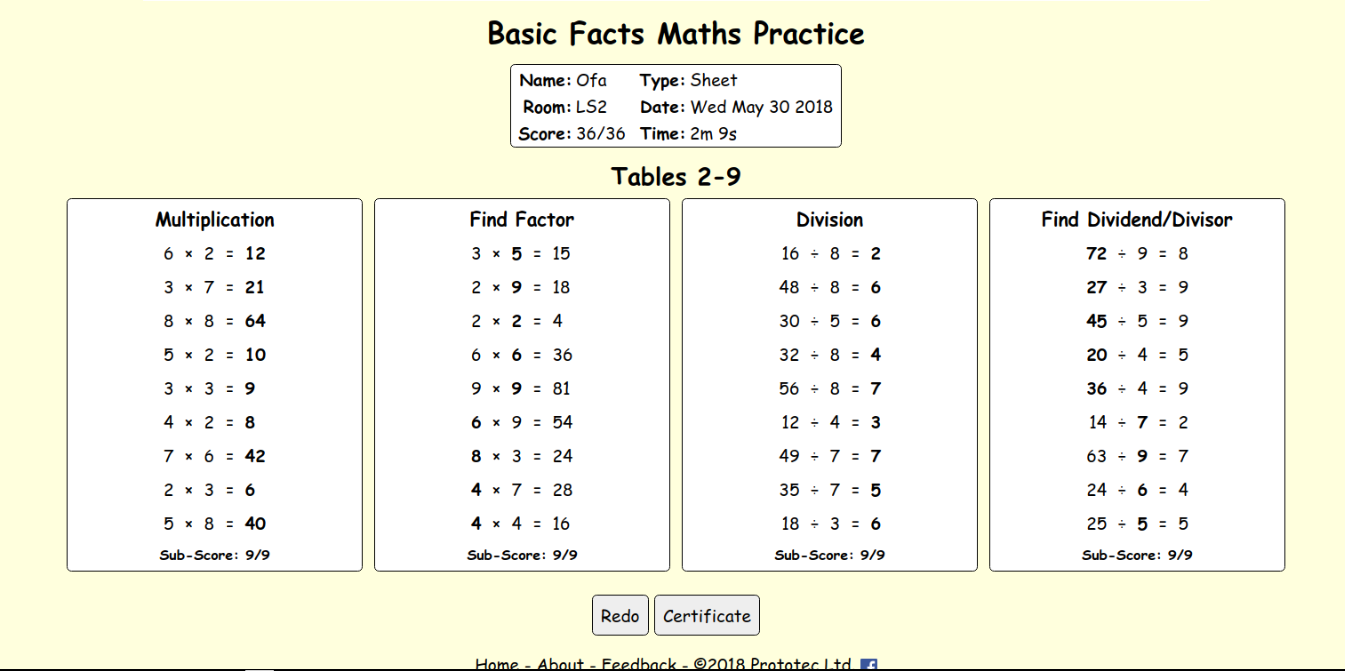Click the Find Dividend/Divisor panel heading
Image resolution: width=1345 pixels, height=671 pixels.
(x=1135, y=219)
